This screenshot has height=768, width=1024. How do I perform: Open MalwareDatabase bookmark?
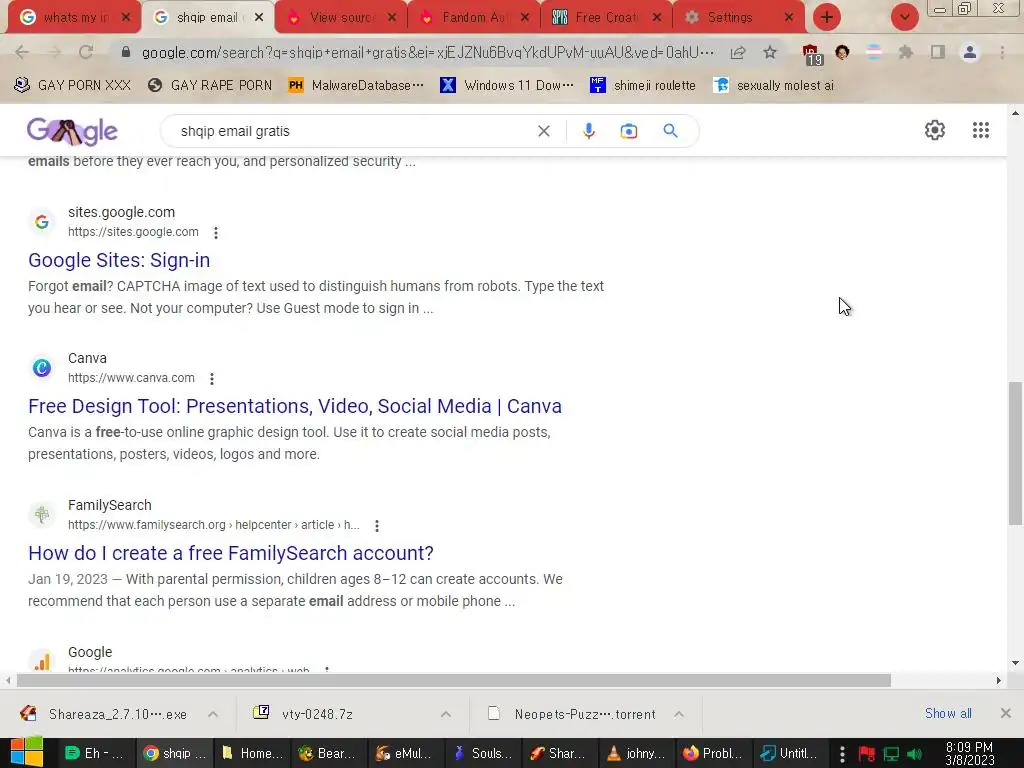pos(356,85)
